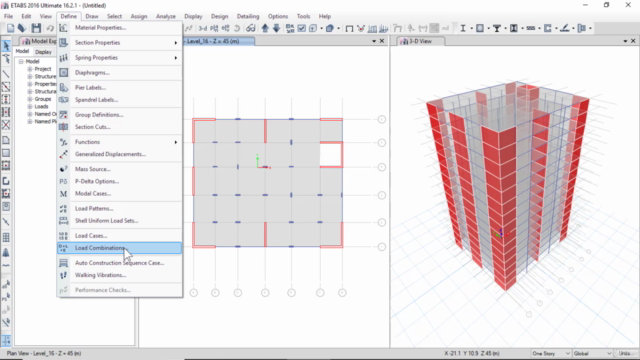Open the File menu
The width and height of the screenshot is (640, 360).
point(8,16)
